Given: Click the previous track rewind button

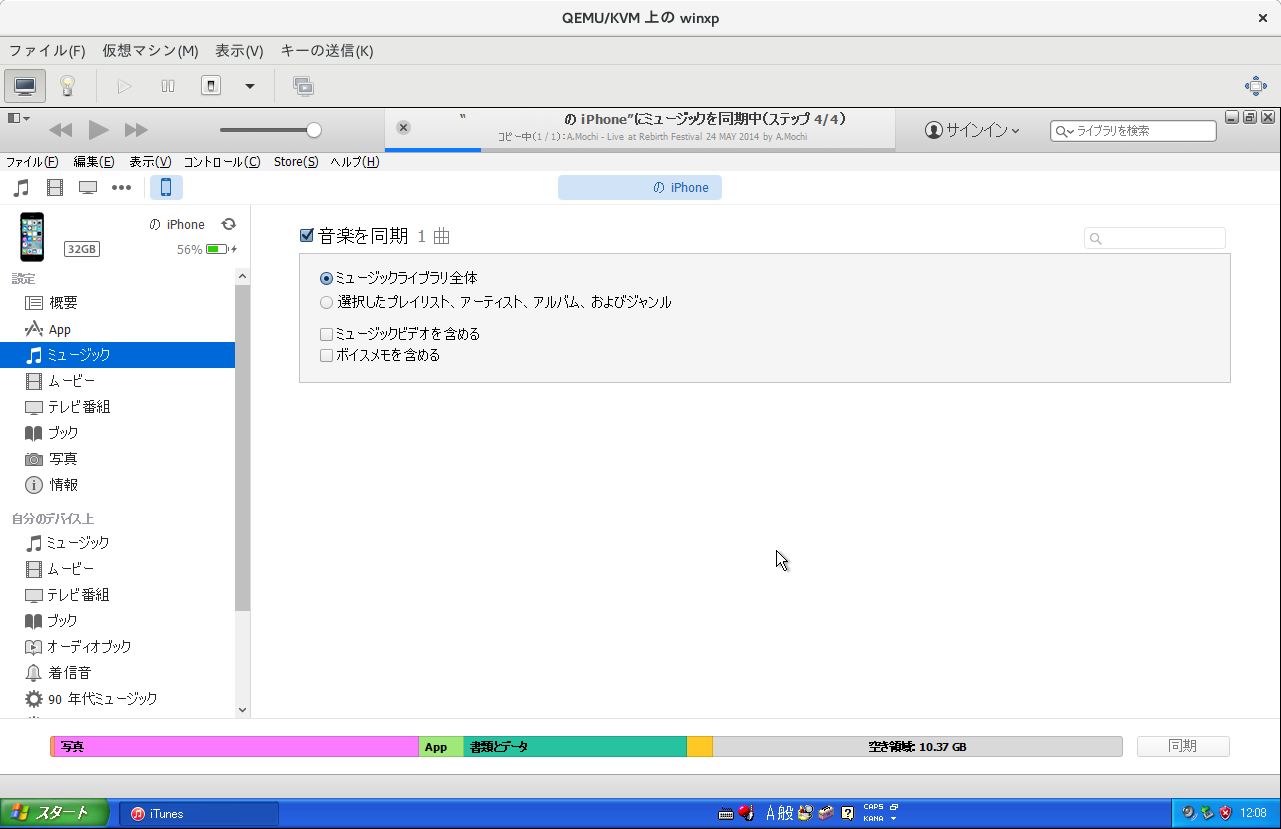Looking at the screenshot, I should 61,130.
